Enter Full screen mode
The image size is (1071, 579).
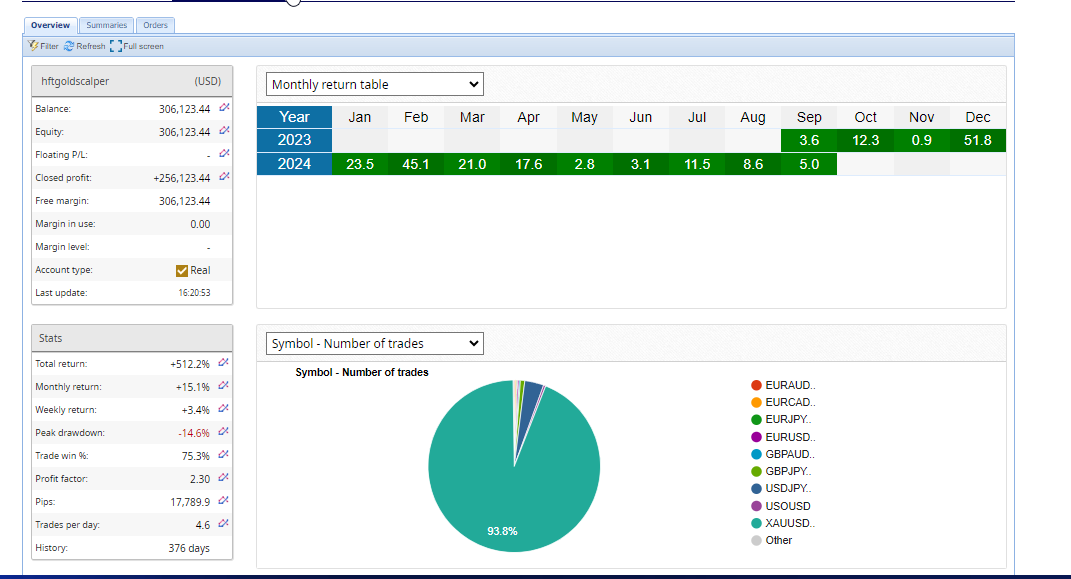click(x=137, y=46)
